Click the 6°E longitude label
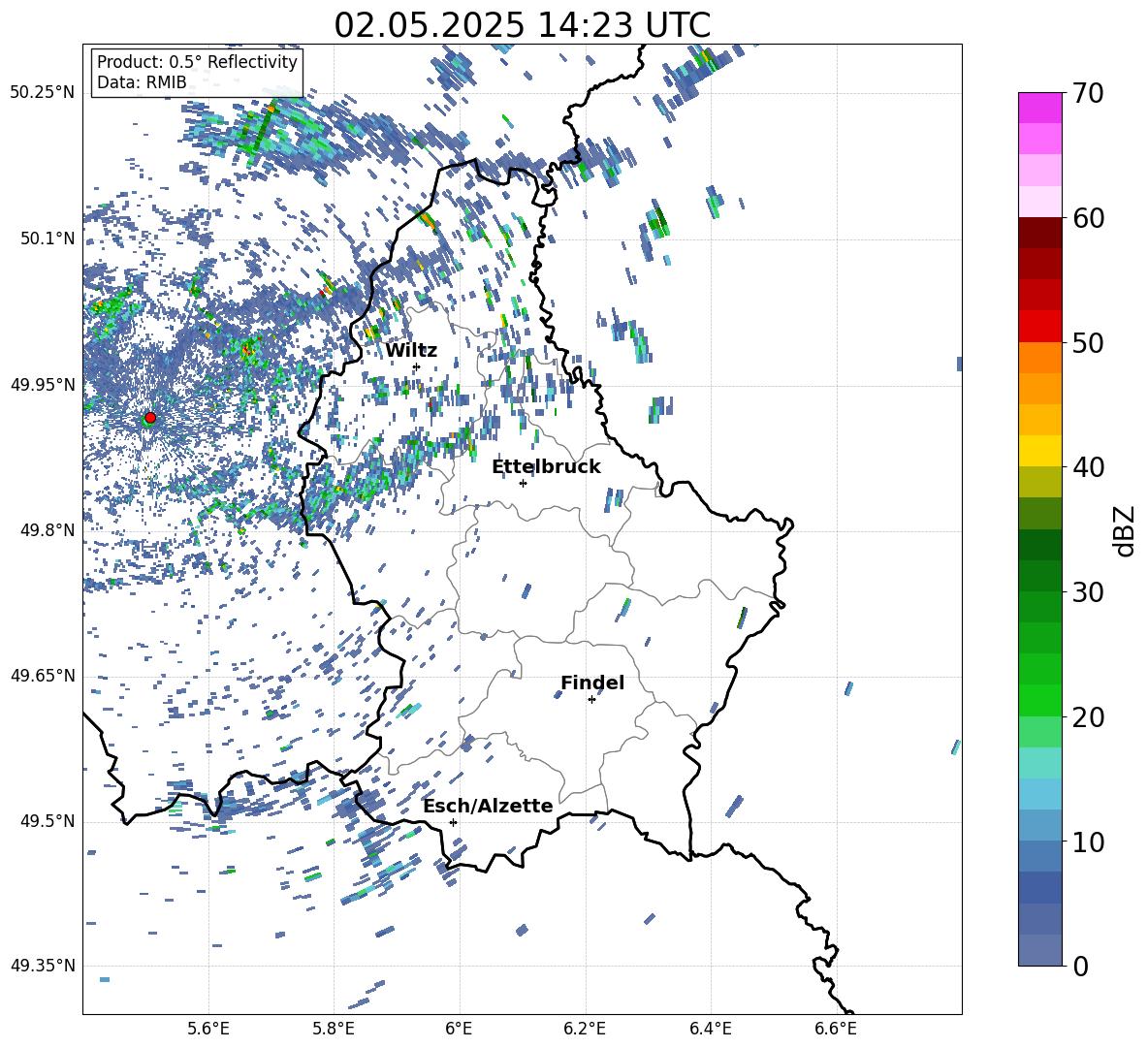Viewport: 1148px width, 1048px height. click(x=459, y=1029)
